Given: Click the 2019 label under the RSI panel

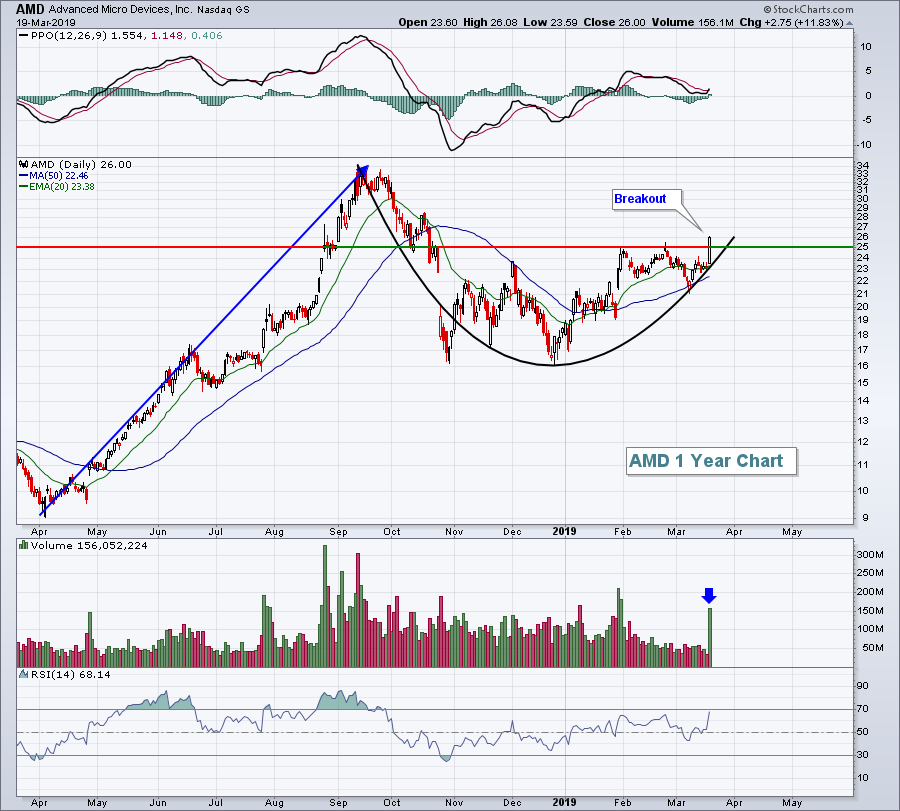Looking at the screenshot, I should point(565,802).
